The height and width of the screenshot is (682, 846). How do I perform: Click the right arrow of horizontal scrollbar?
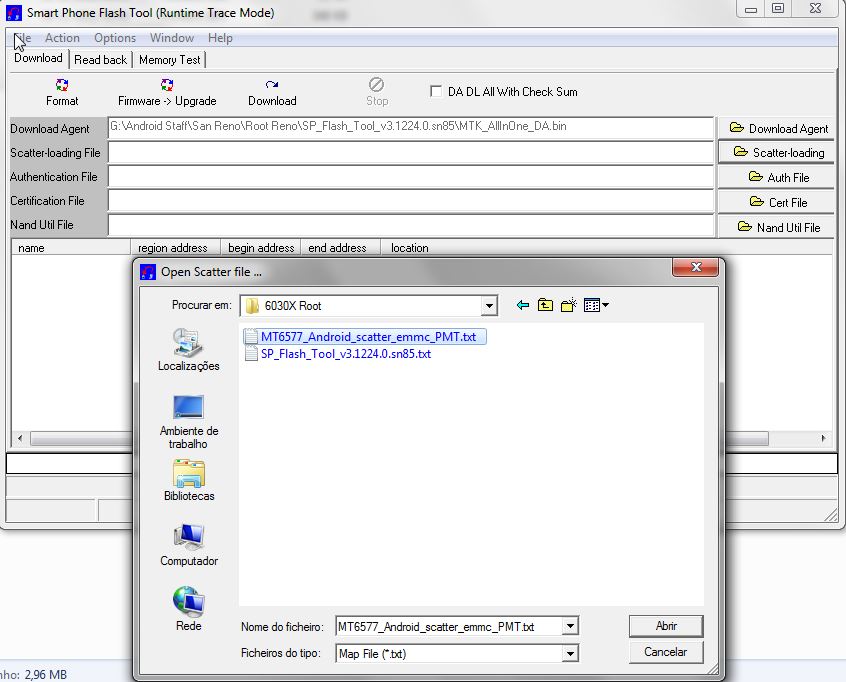823,438
